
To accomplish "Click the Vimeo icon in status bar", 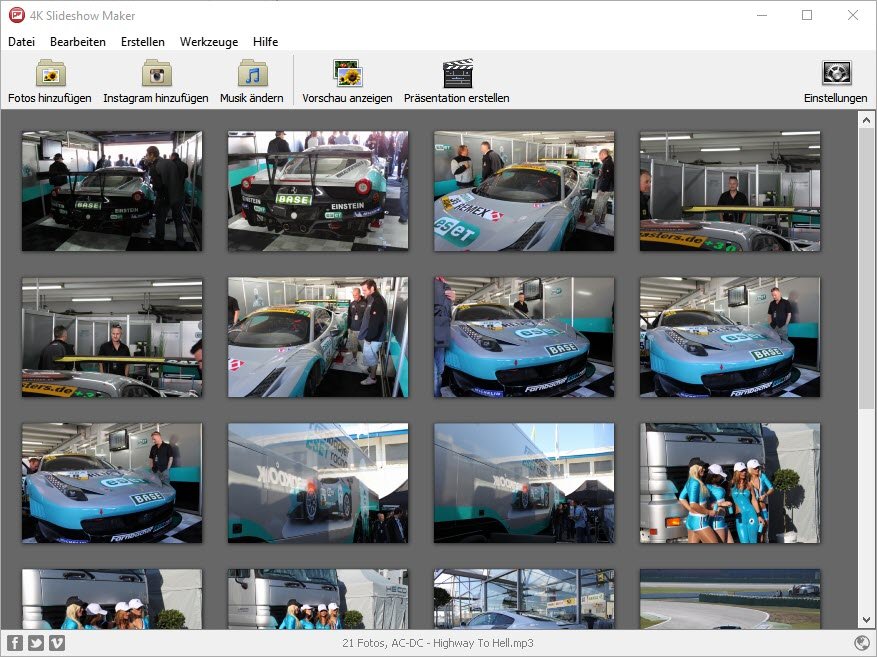I will [x=57, y=643].
